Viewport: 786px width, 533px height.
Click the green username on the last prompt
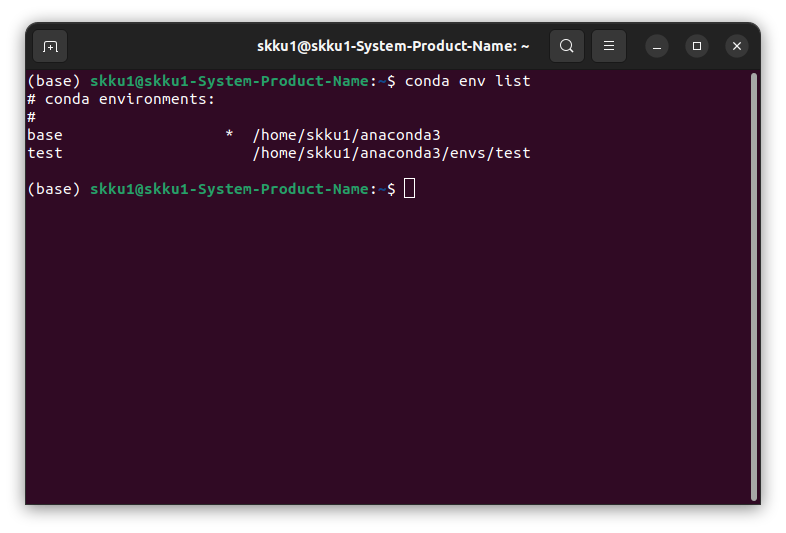(x=229, y=189)
